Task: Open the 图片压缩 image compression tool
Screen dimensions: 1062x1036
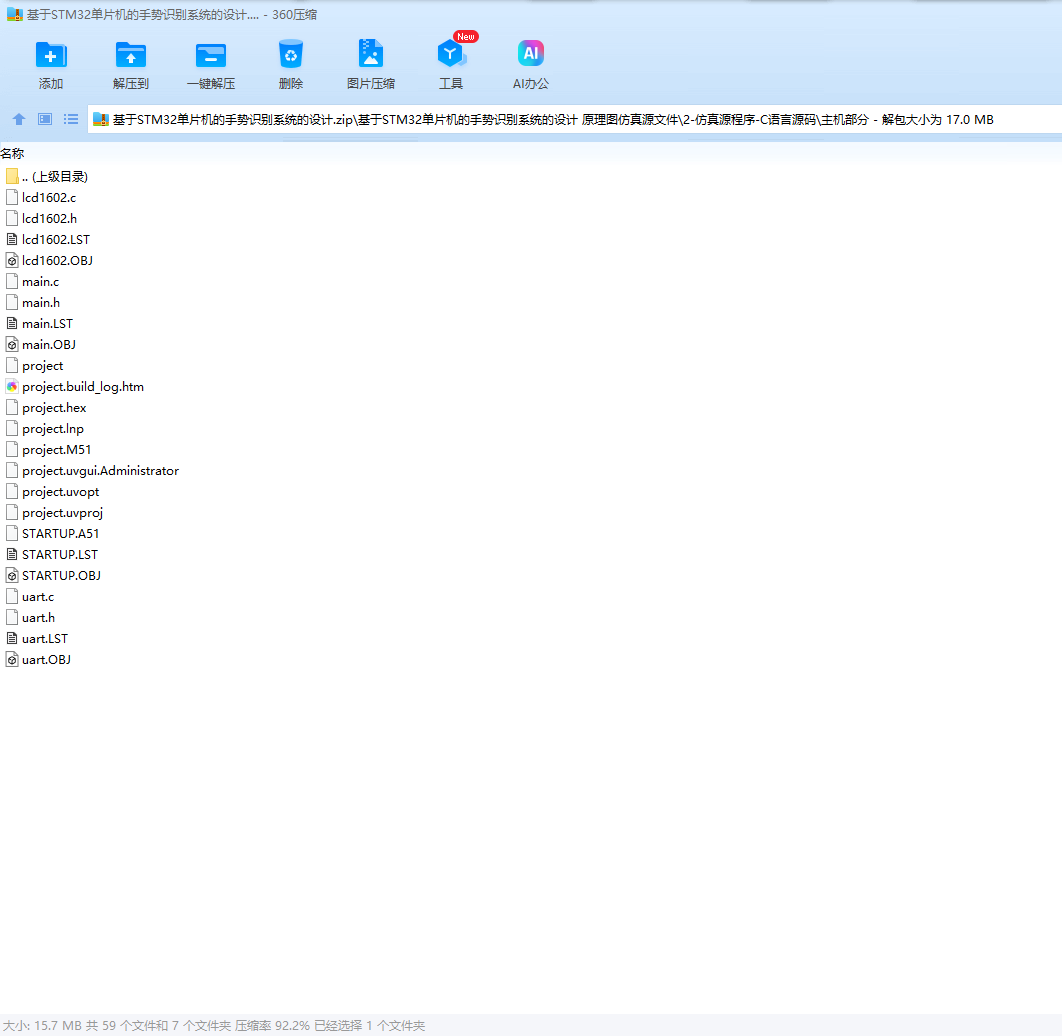Action: 370,53
